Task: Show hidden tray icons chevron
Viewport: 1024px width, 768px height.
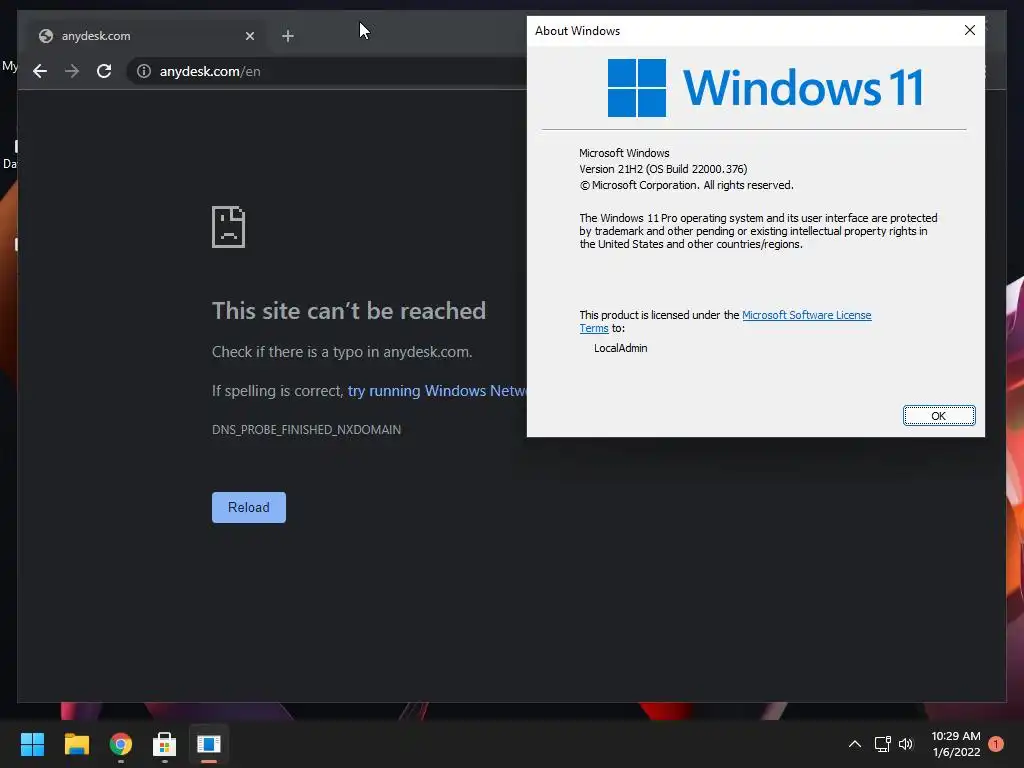Action: pos(854,744)
